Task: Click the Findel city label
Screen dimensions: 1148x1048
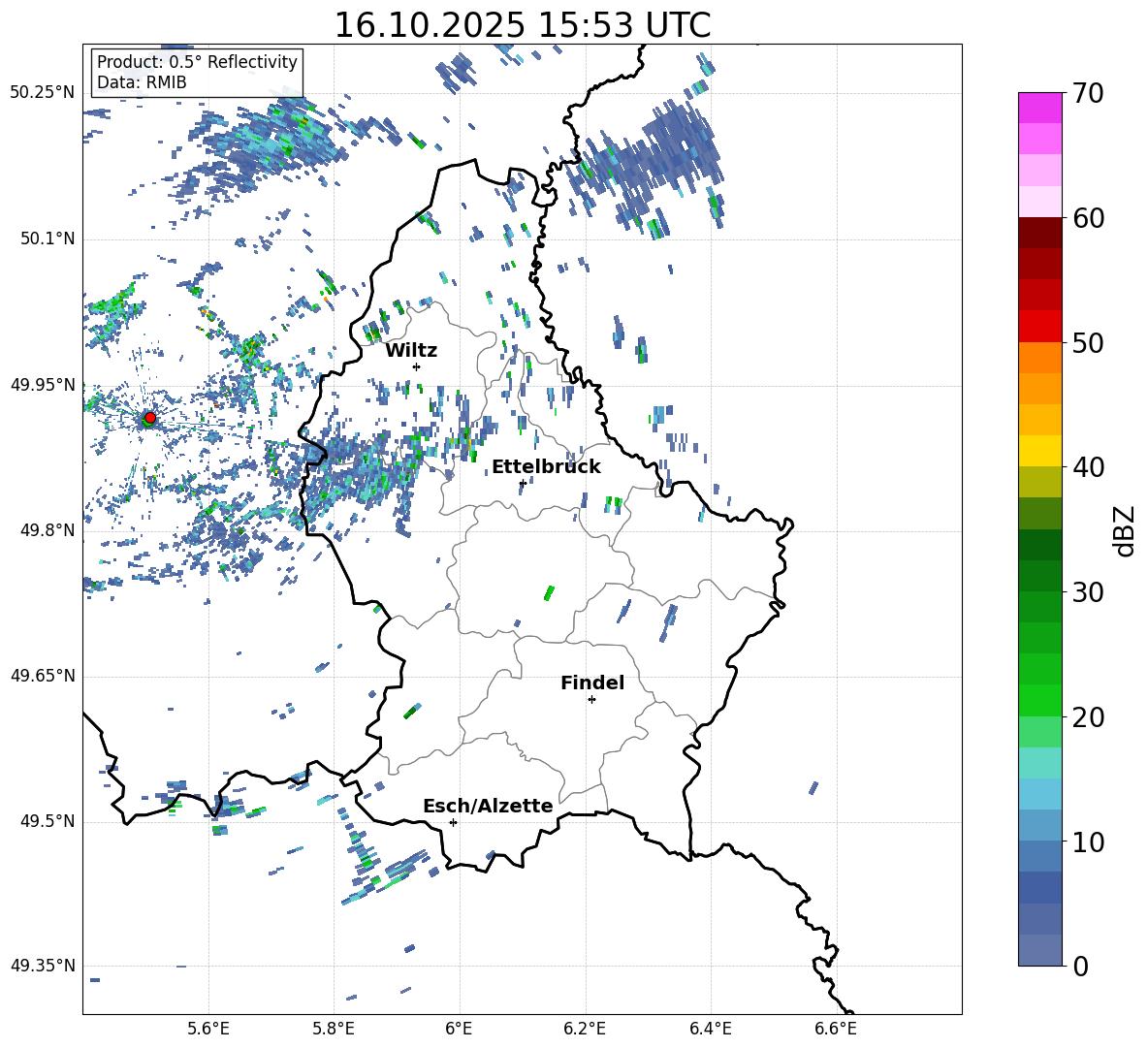Action: [x=592, y=683]
